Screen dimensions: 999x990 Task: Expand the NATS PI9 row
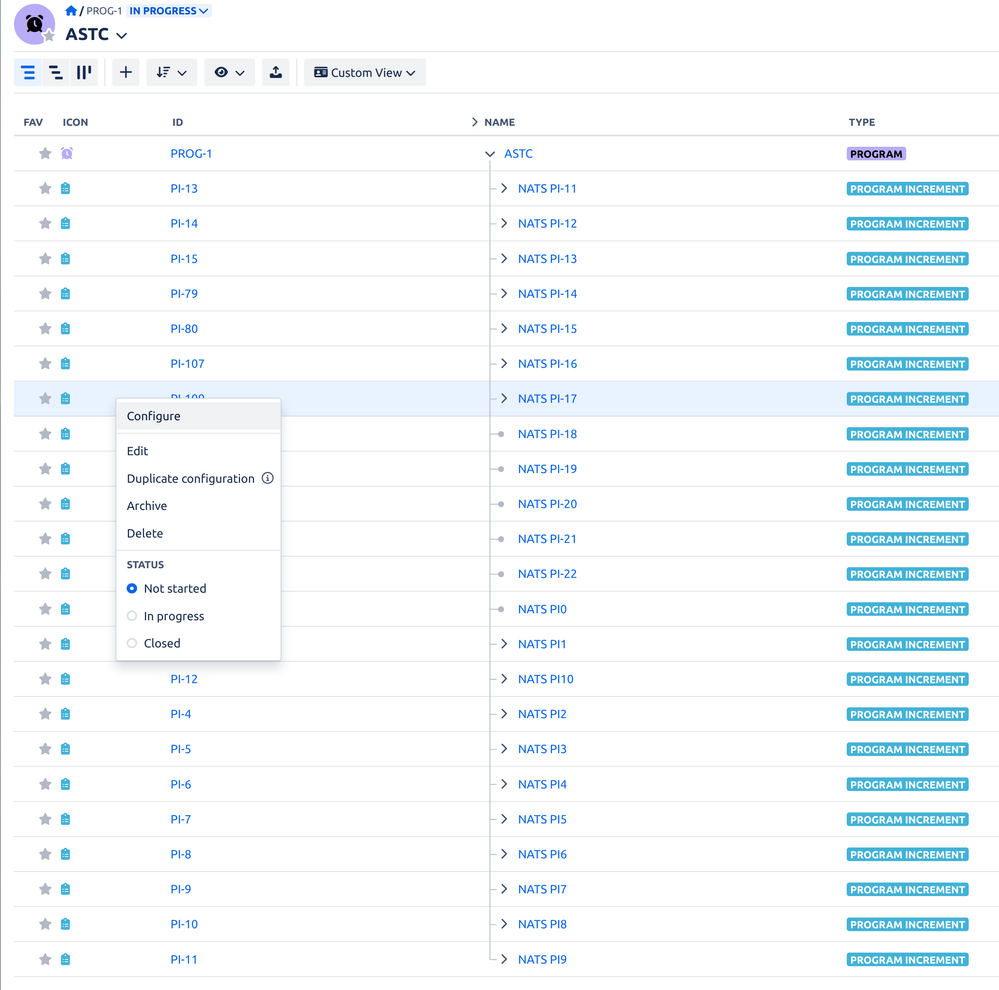click(x=504, y=959)
